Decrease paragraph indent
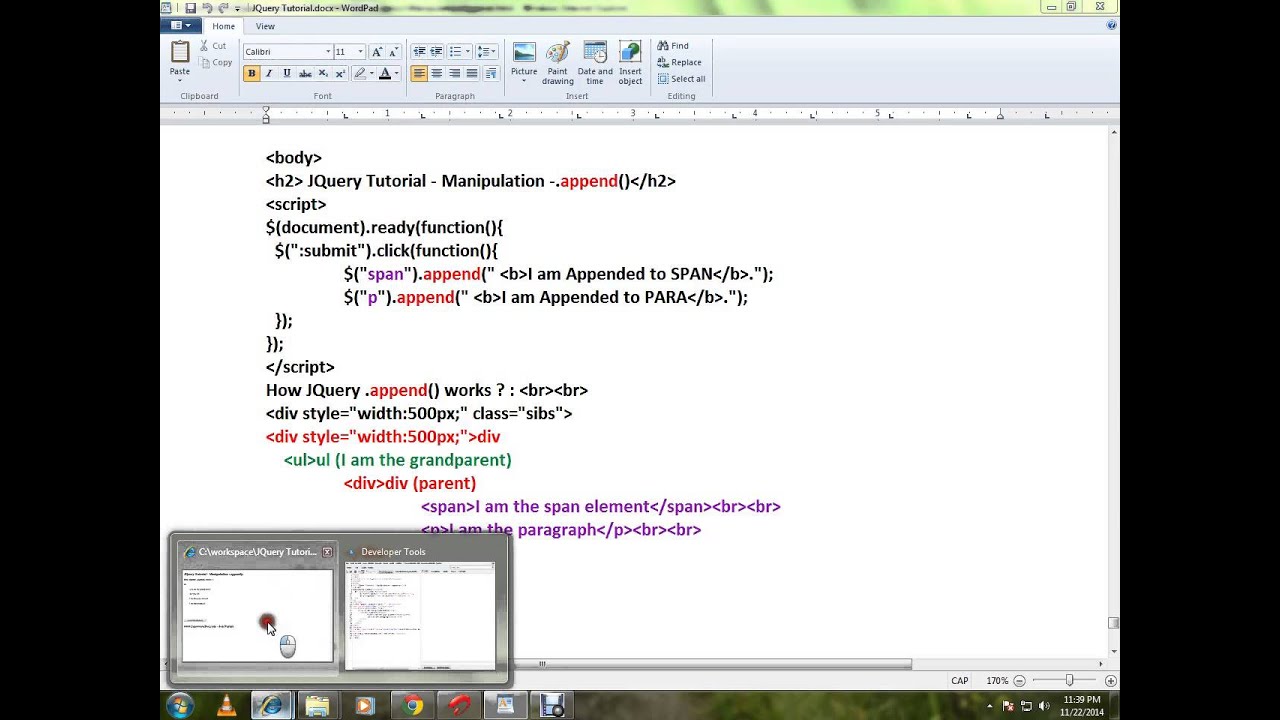 point(419,52)
